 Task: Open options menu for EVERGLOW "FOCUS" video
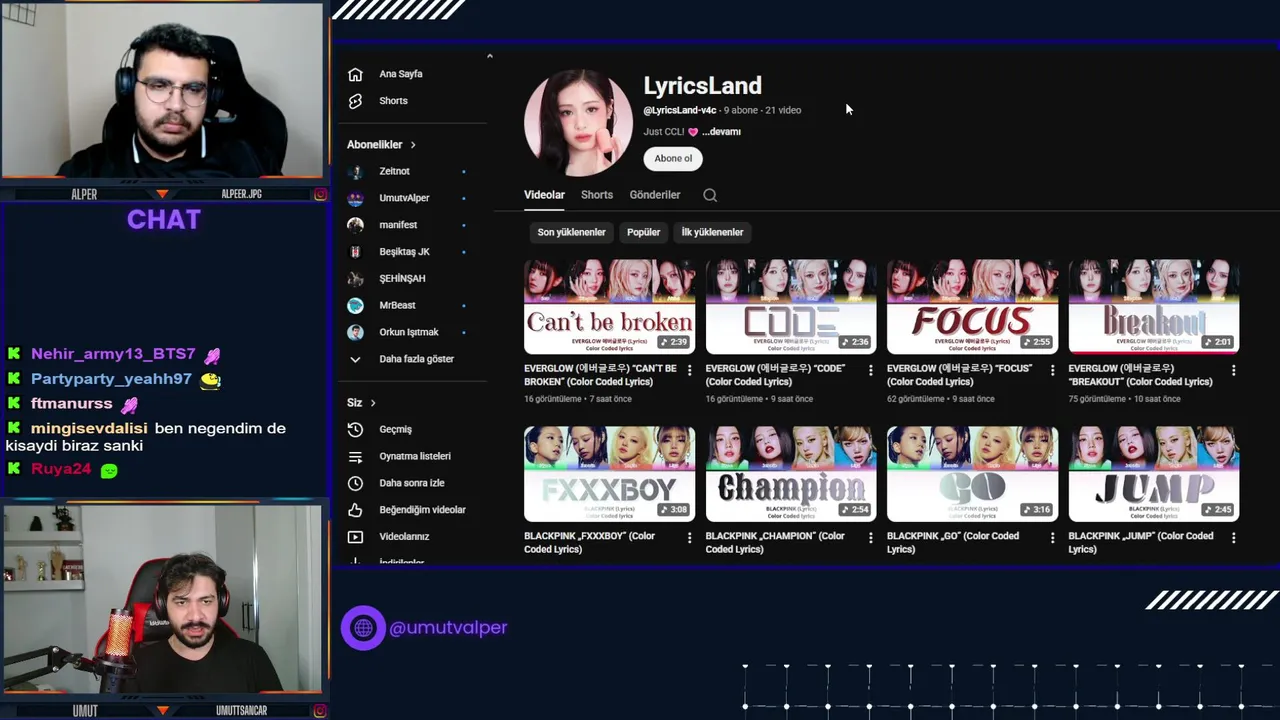1052,370
